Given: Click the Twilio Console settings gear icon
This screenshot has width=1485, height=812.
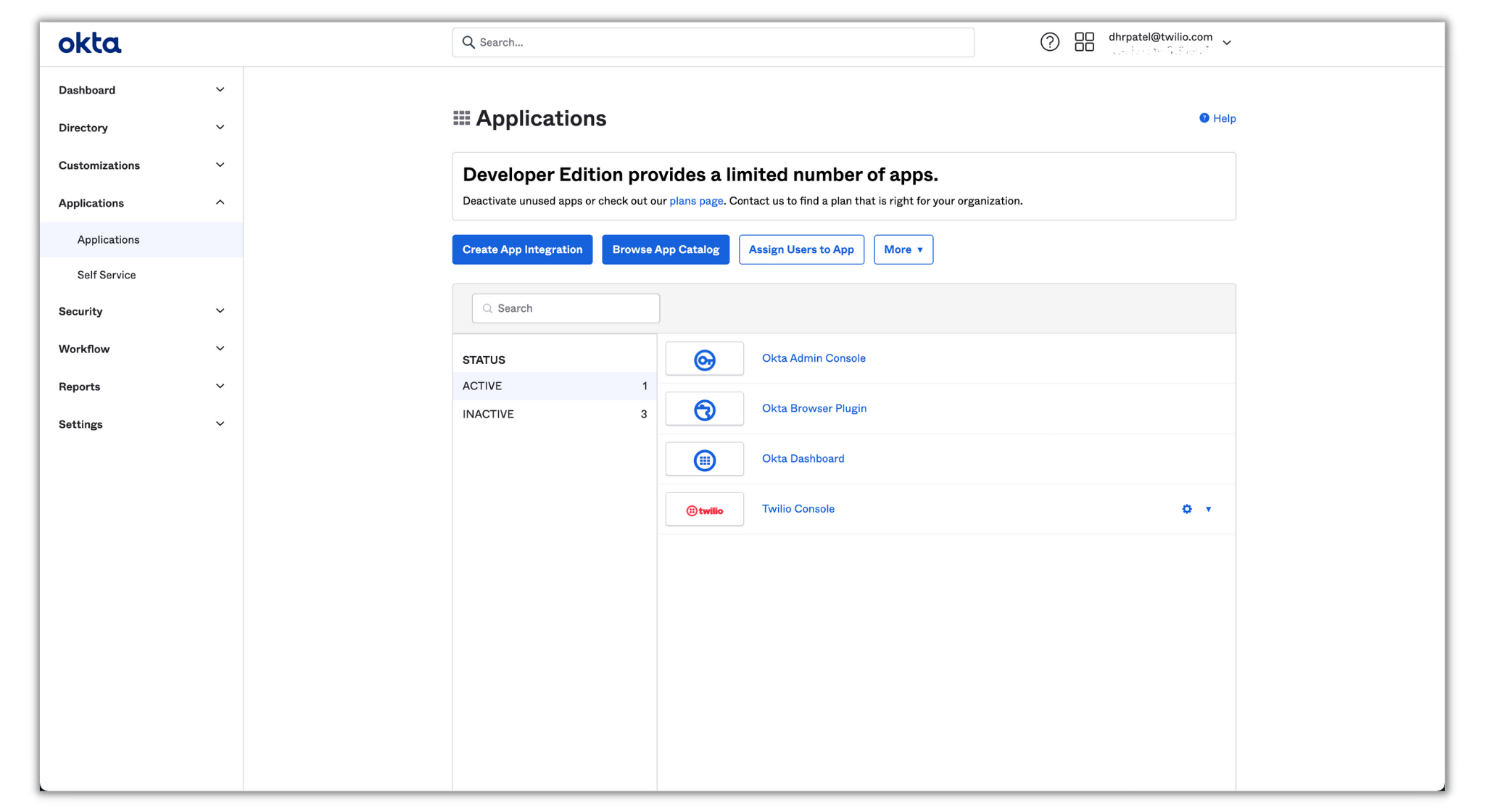Looking at the screenshot, I should coord(1187,509).
